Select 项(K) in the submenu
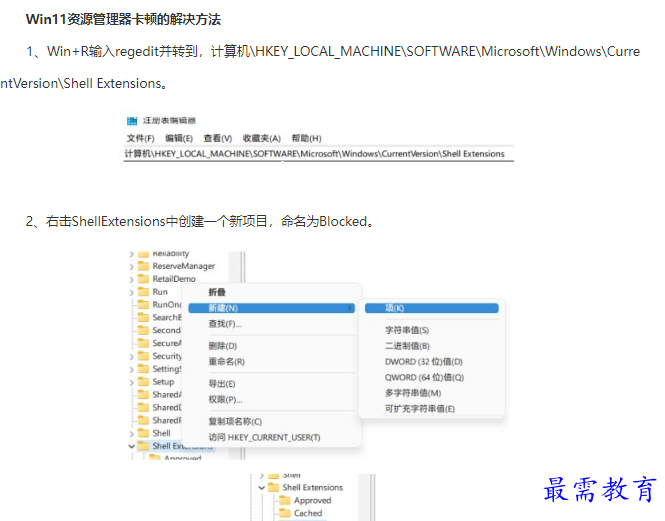This screenshot has height=521, width=665. pos(432,308)
